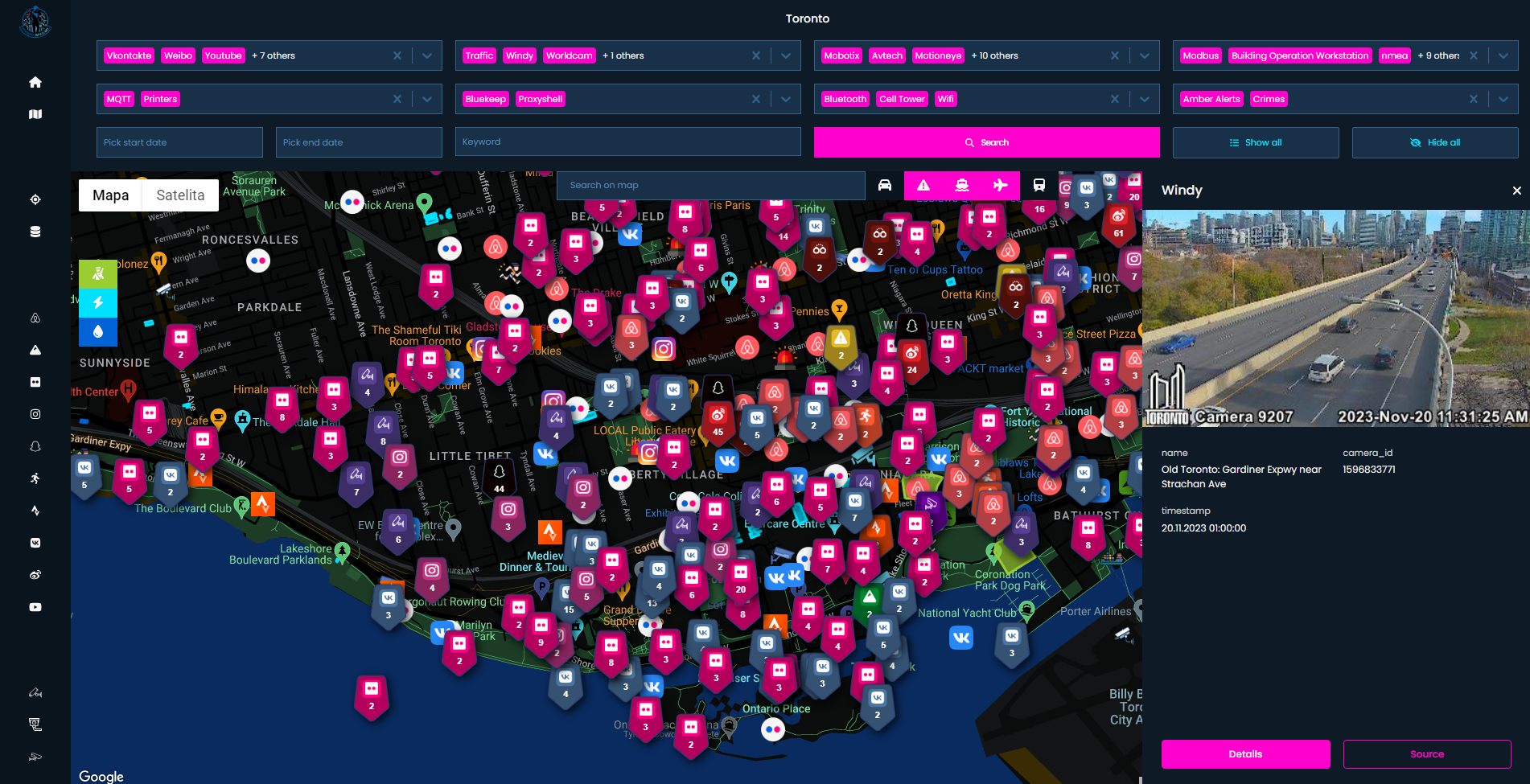This screenshot has height=784, width=1530.
Task: Toggle the blue water drop layer
Action: click(98, 332)
